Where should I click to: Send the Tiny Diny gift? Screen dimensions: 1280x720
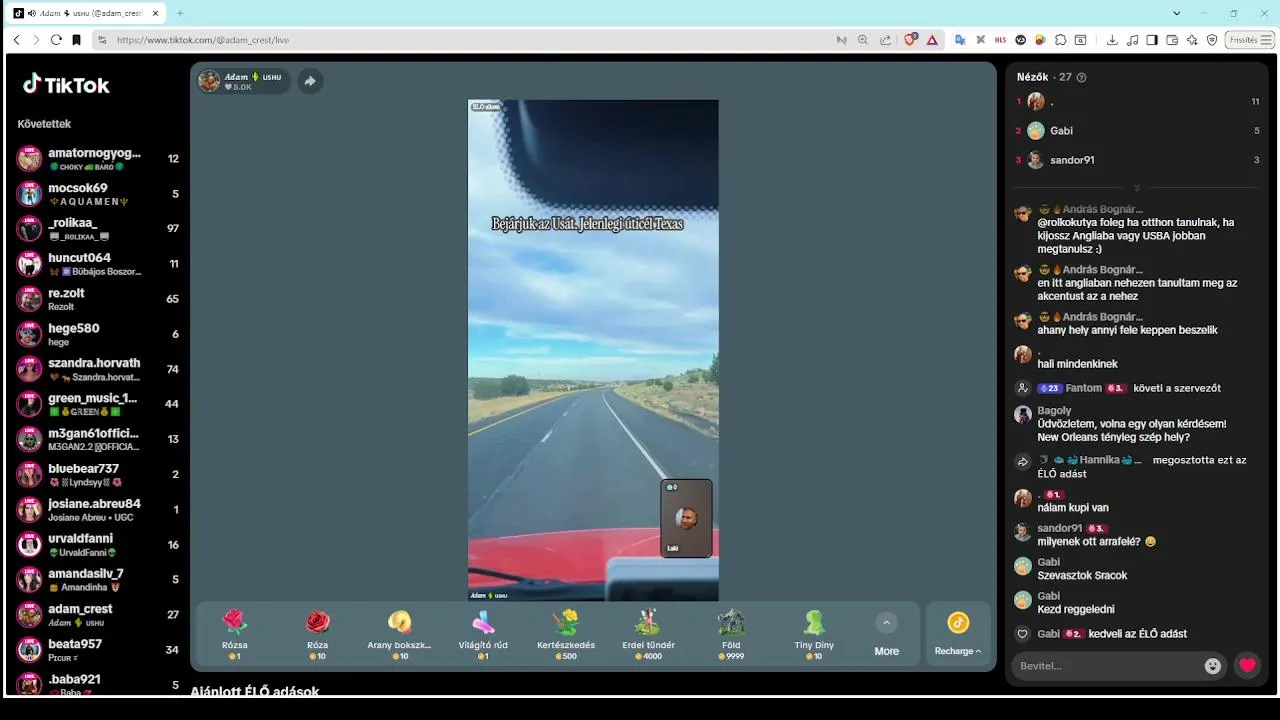[814, 634]
